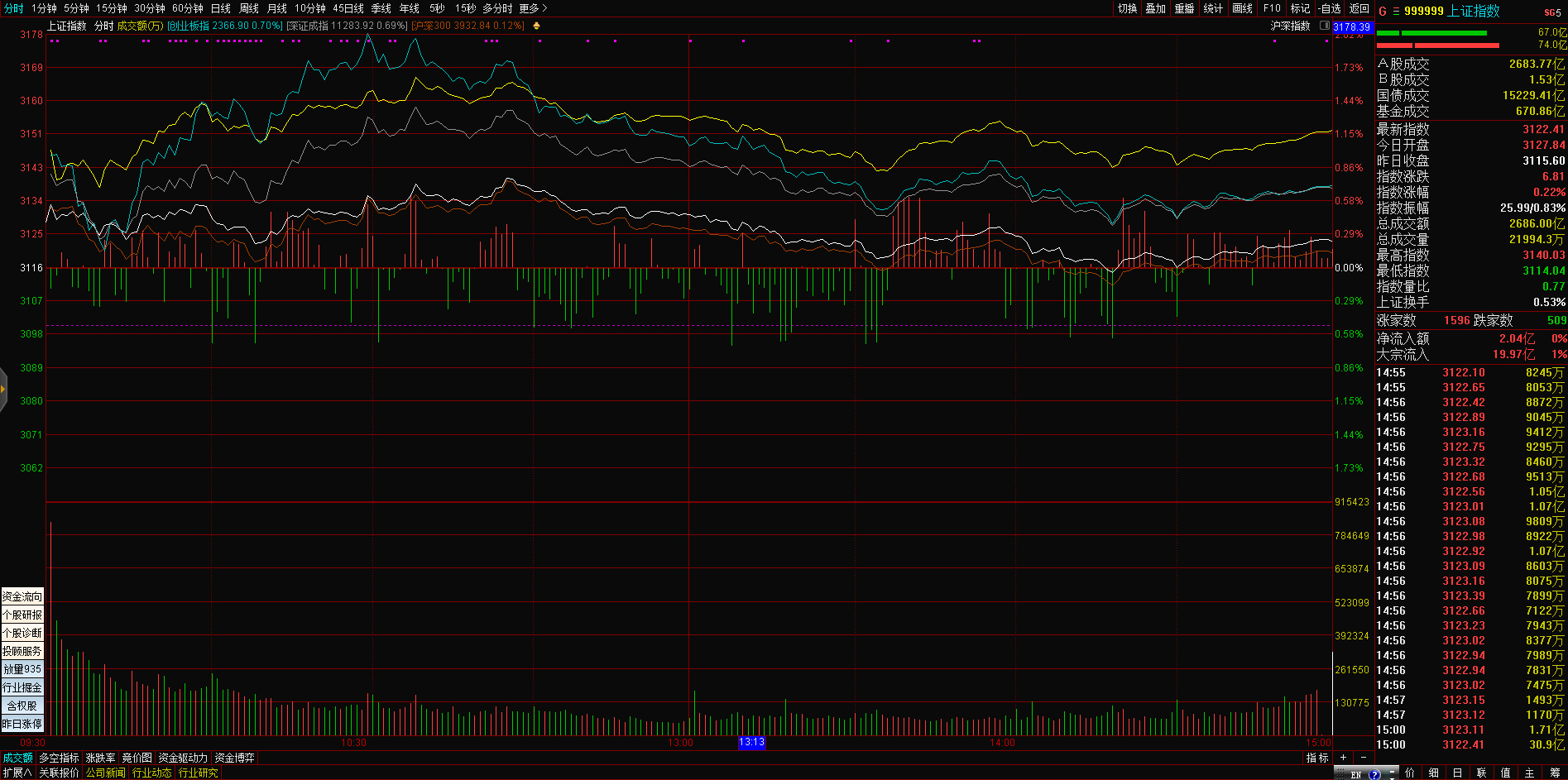Viewport: 1568px width, 780px height.
Task: Click the red G icon beside 999999
Action: pos(1383,11)
